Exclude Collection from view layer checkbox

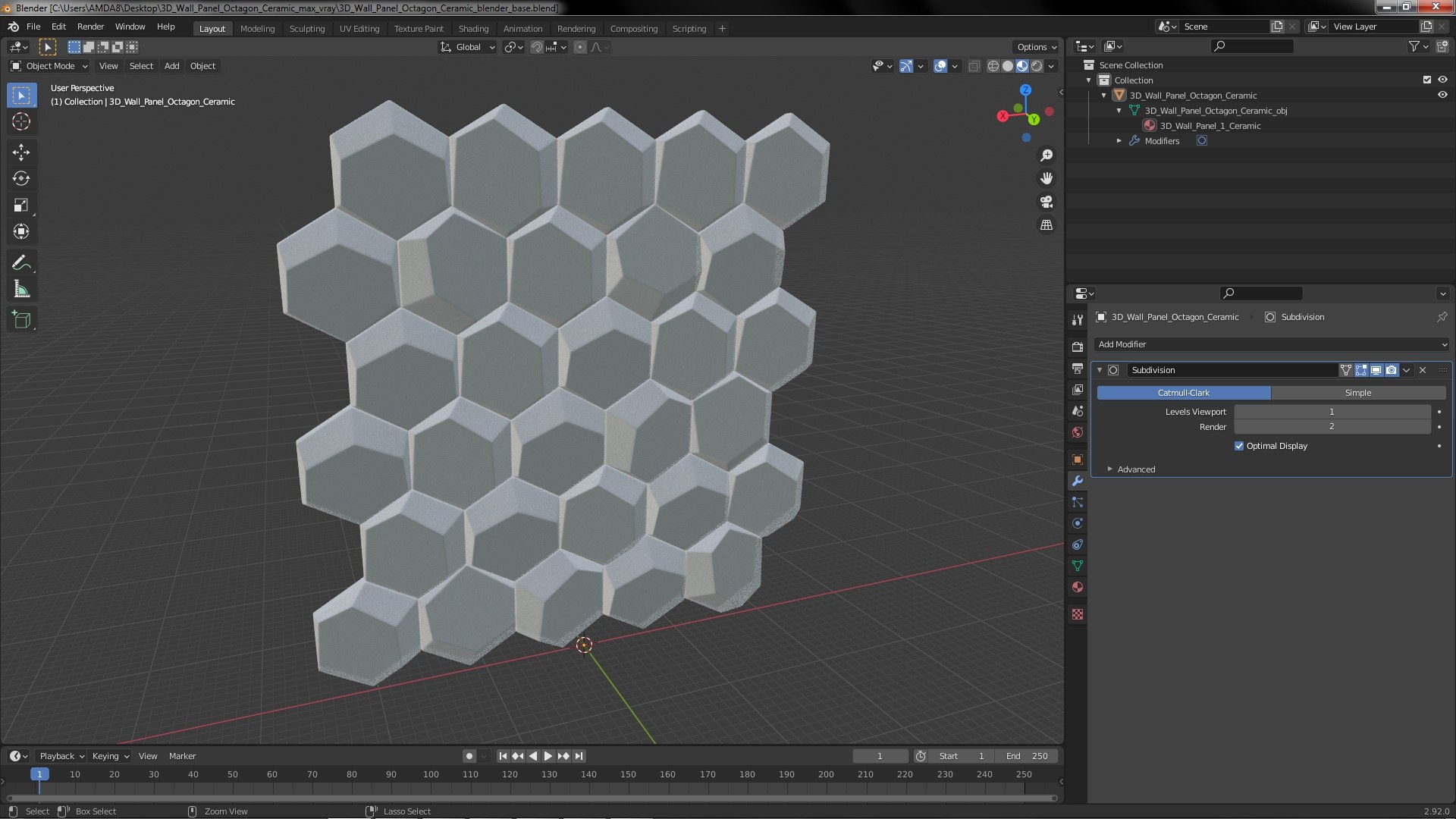(1427, 80)
